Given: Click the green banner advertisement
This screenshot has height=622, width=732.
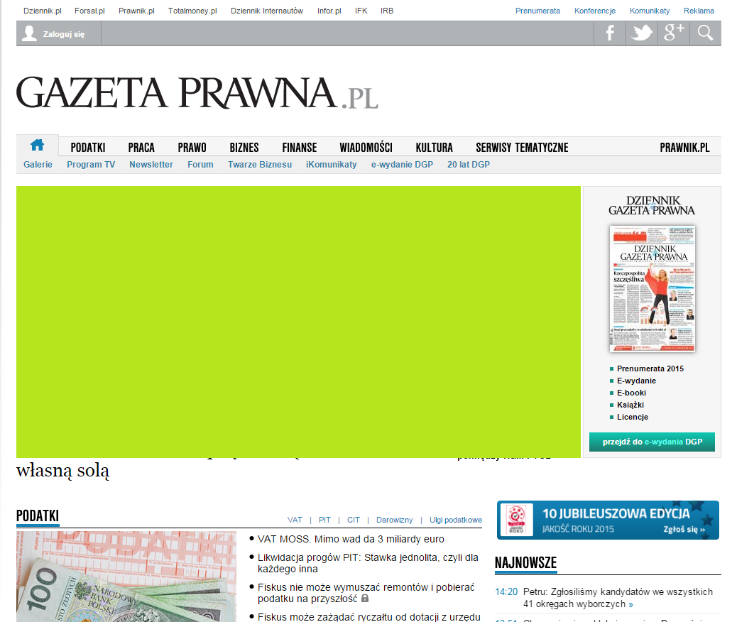Looking at the screenshot, I should [x=298, y=322].
